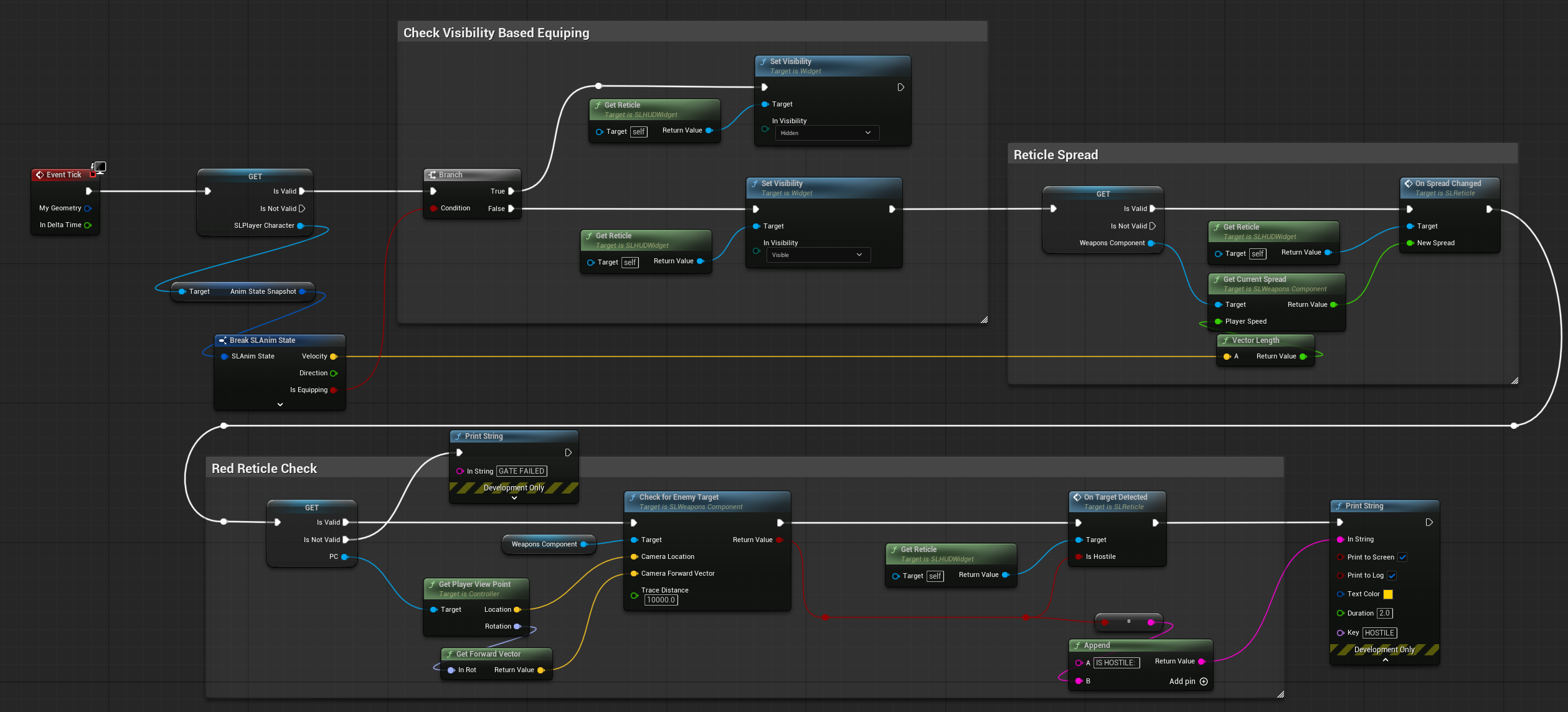Click the resize handle of Red Reticle Check comment

coord(1280,695)
